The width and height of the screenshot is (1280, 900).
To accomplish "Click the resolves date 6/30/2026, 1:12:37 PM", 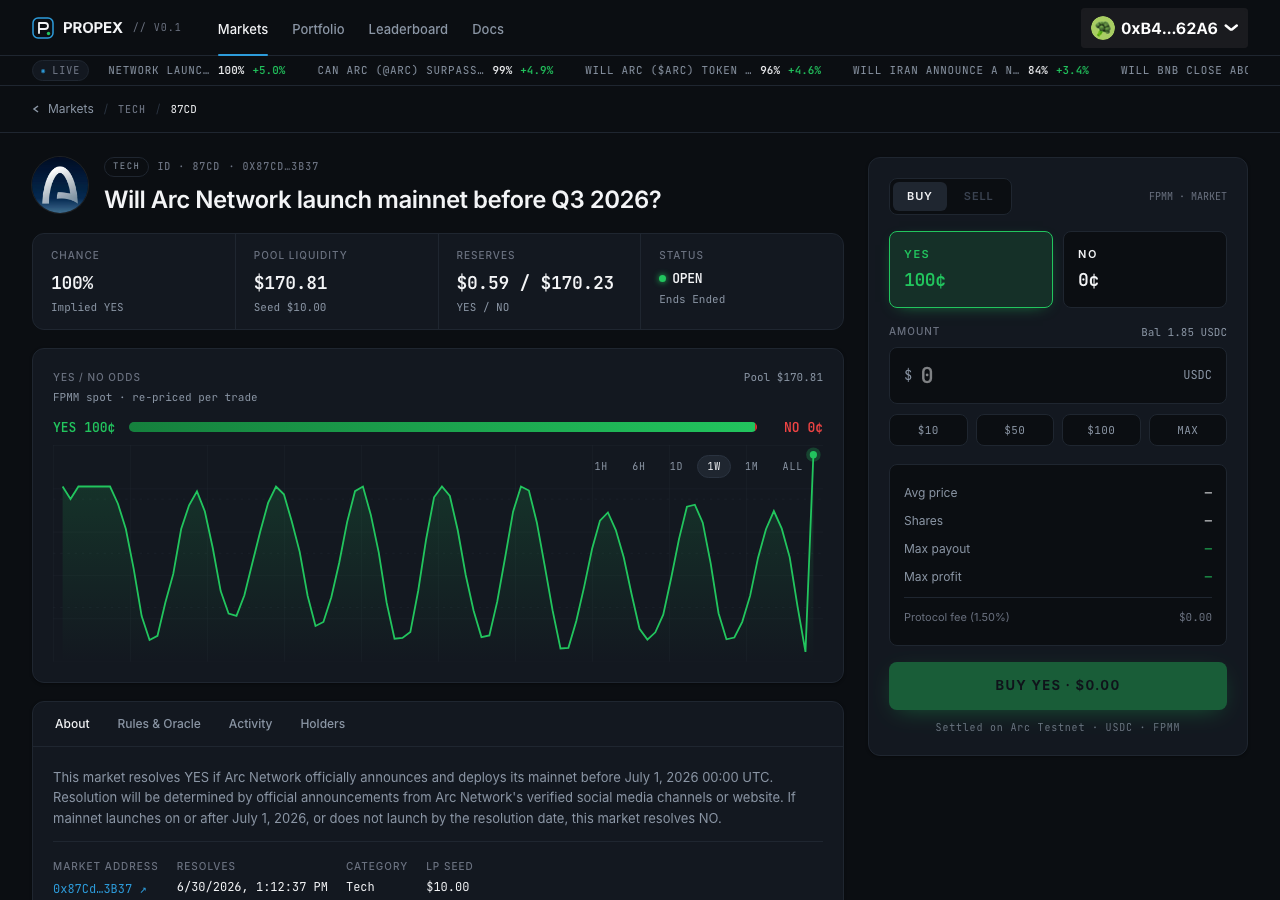I will click(x=252, y=888).
